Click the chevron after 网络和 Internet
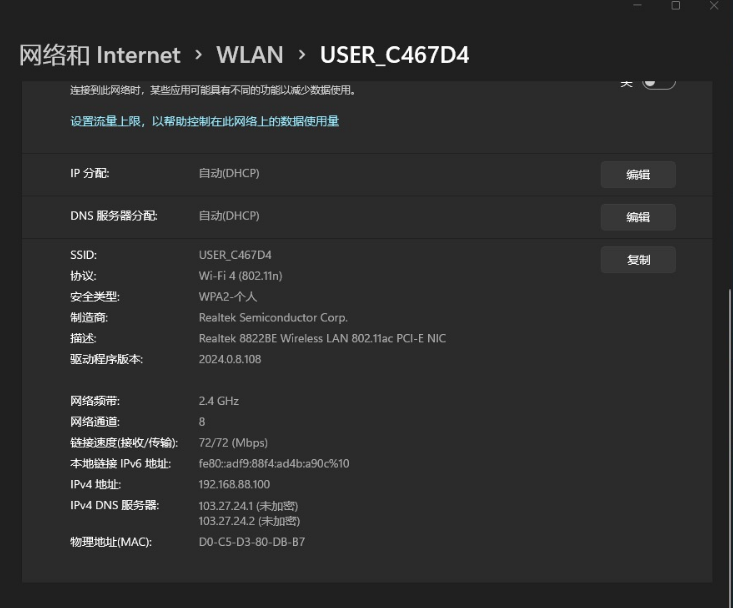Image resolution: width=733 pixels, height=608 pixels. coord(198,55)
